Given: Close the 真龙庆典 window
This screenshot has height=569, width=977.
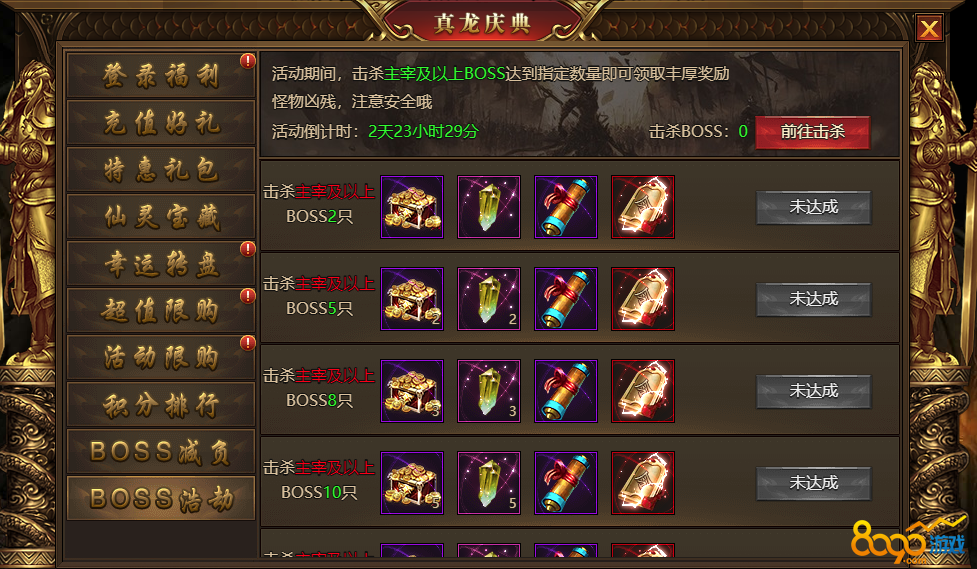Looking at the screenshot, I should (929, 28).
